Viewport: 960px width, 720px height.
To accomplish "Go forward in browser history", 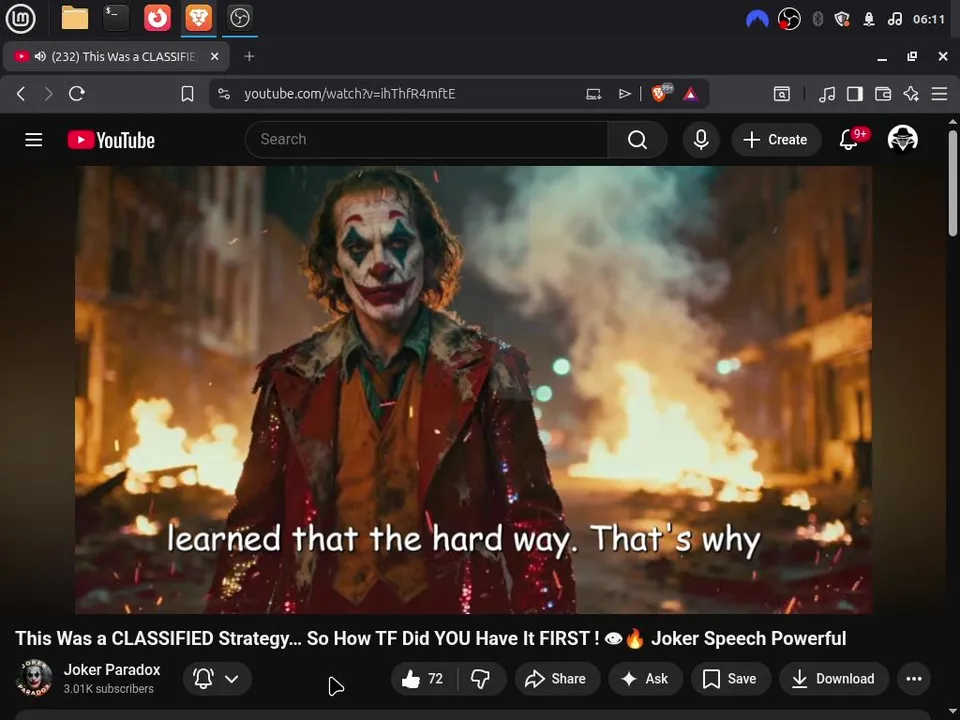I will (48, 94).
